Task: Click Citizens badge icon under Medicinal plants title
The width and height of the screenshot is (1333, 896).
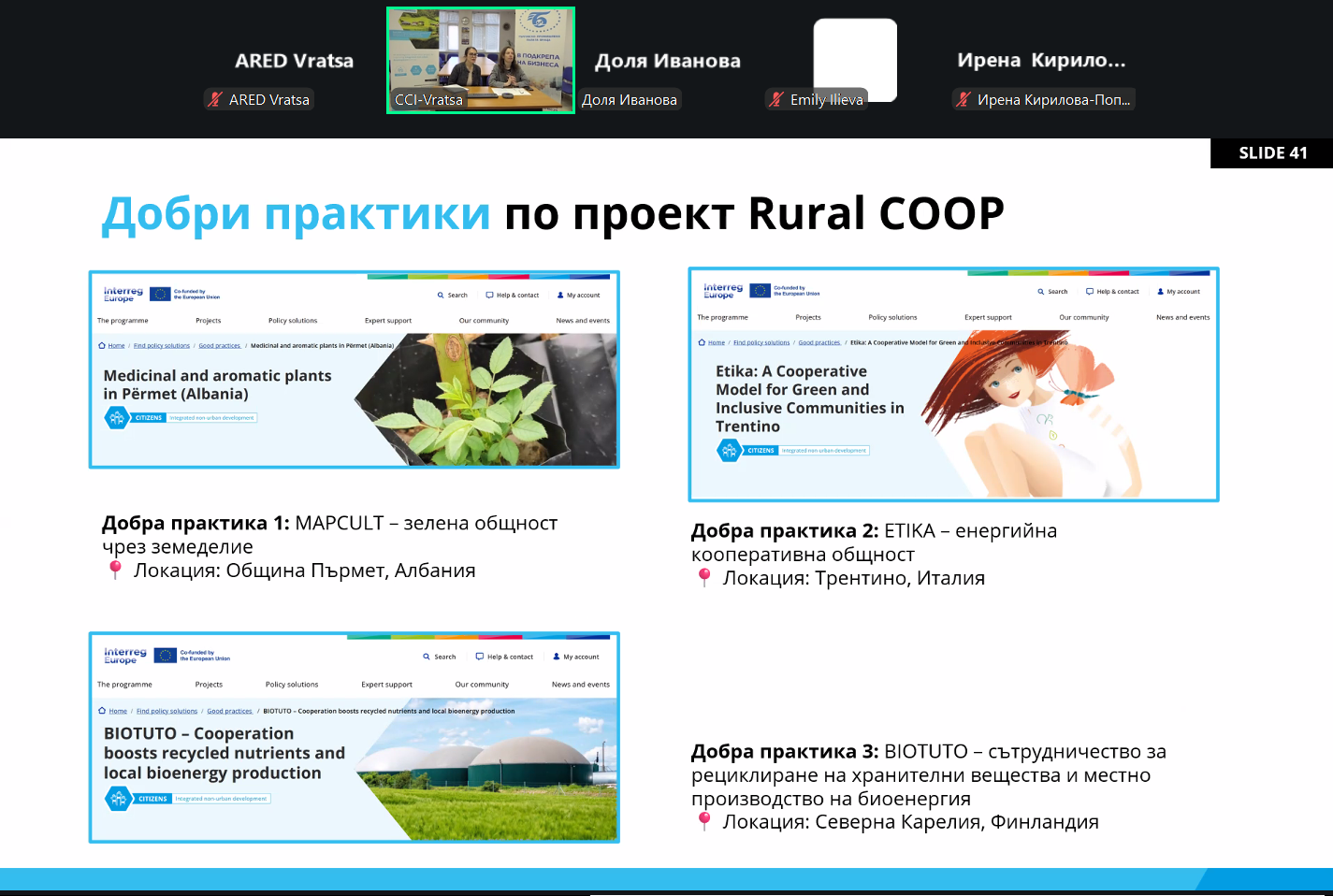Action: point(117,418)
